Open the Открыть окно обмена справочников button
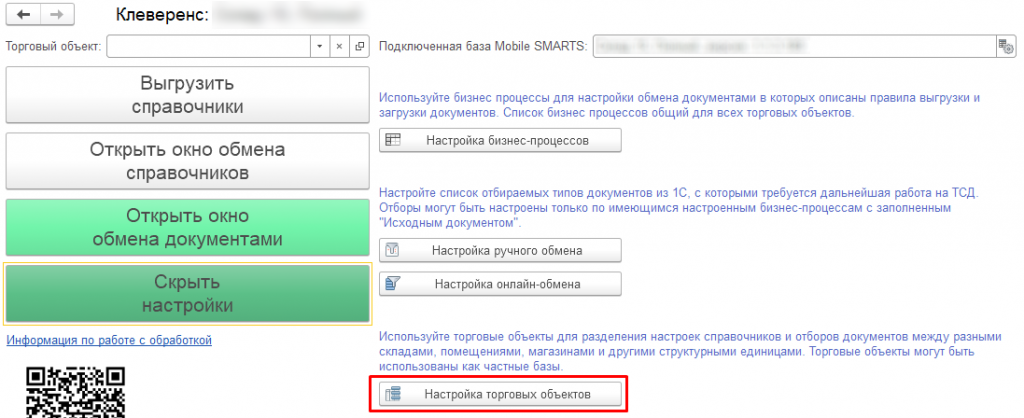Screen dimensions: 1024x418 [187, 161]
